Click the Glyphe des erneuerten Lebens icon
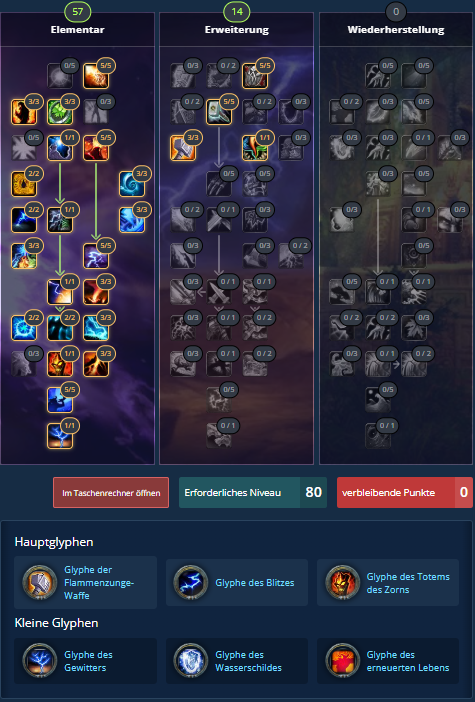Viewport: 475px width, 702px height. (x=342, y=661)
